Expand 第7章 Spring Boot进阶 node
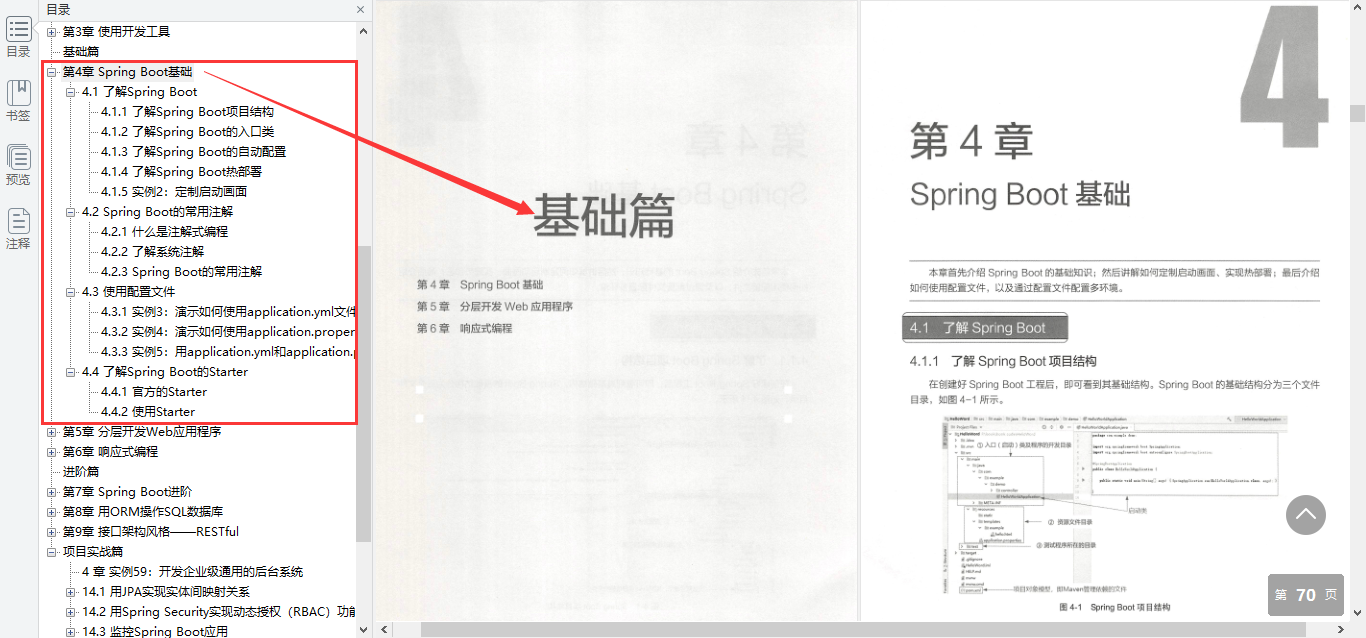Screen dimensions: 1366x638 52,492
